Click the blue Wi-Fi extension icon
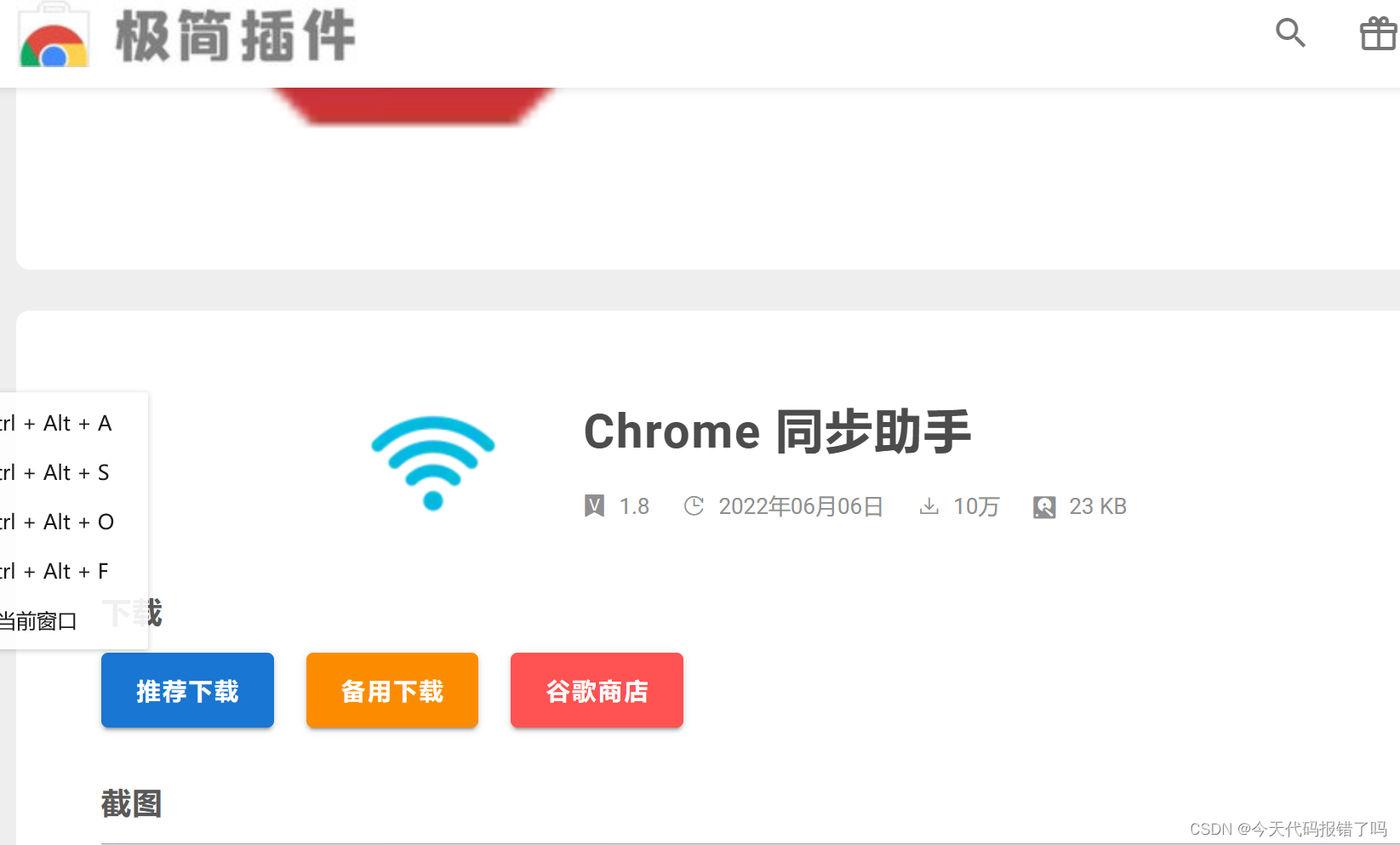 tap(432, 463)
